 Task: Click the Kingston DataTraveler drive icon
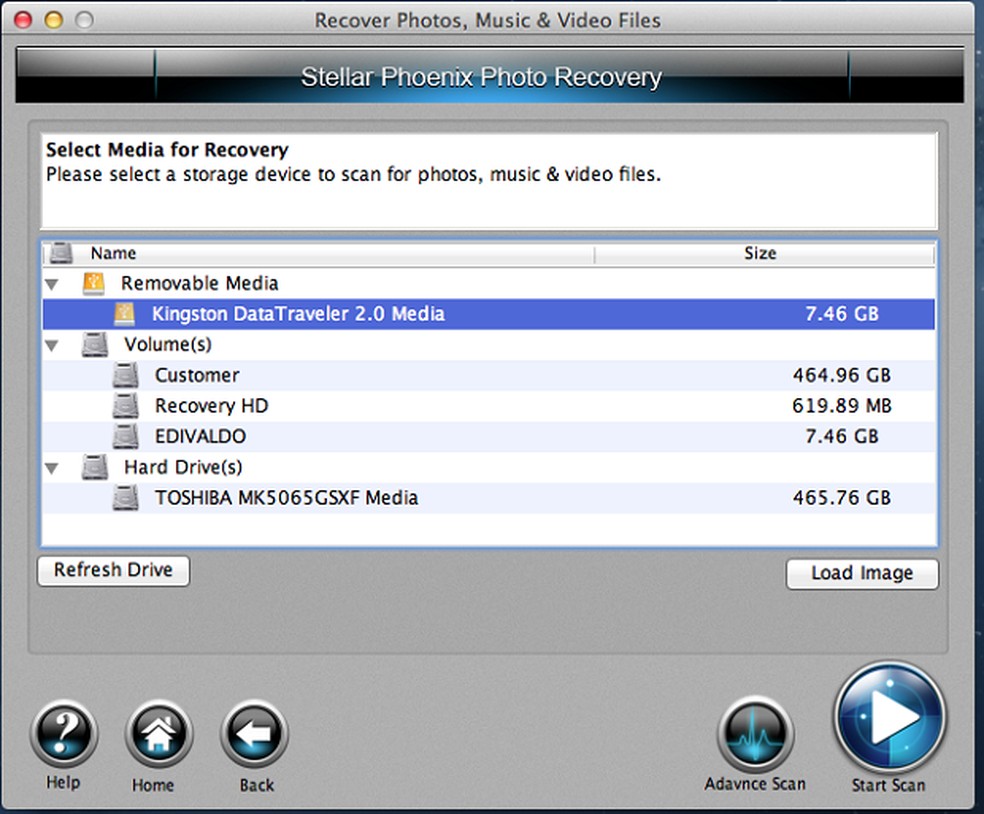click(124, 314)
